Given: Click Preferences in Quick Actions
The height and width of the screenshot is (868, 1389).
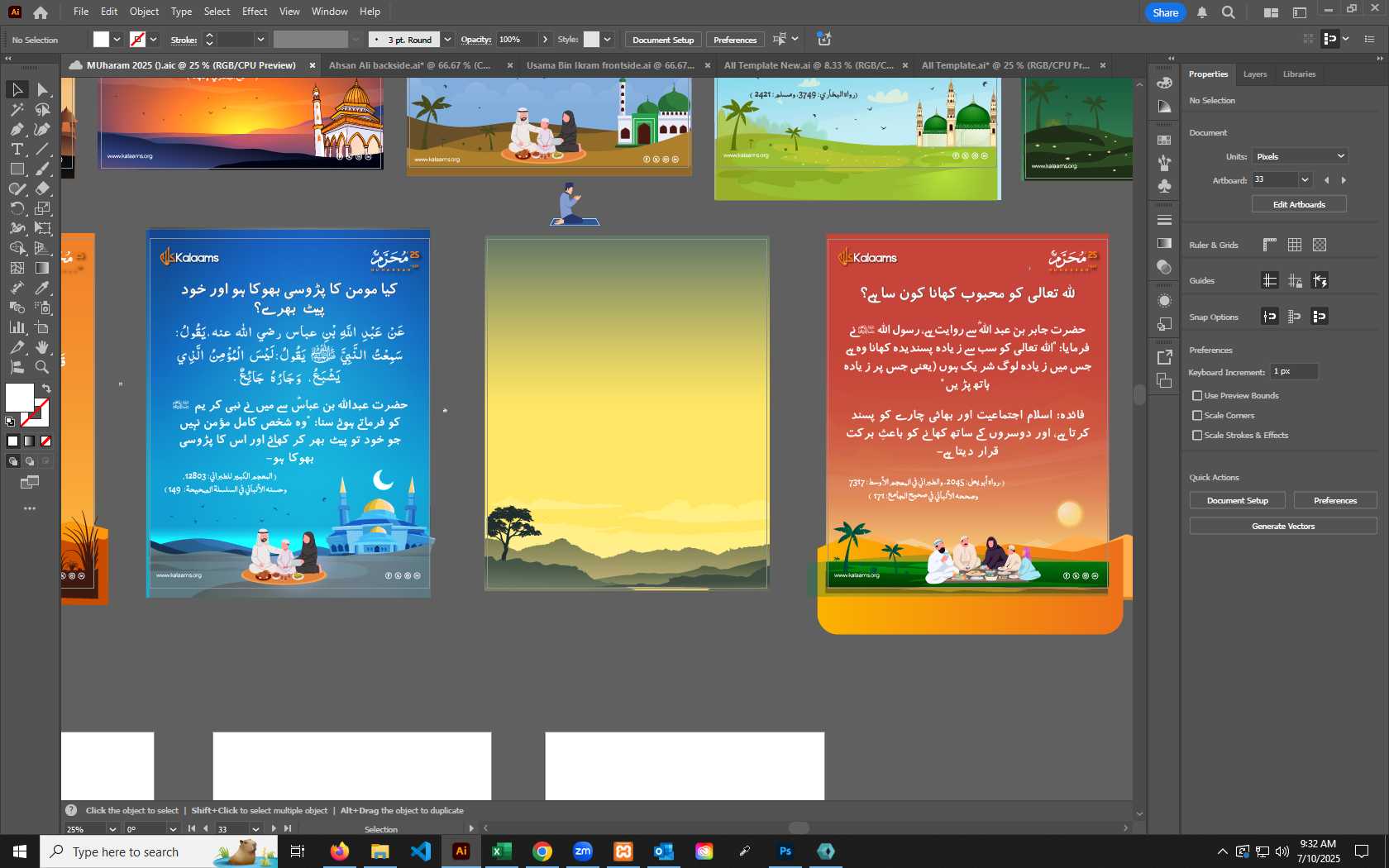Looking at the screenshot, I should coord(1335,500).
